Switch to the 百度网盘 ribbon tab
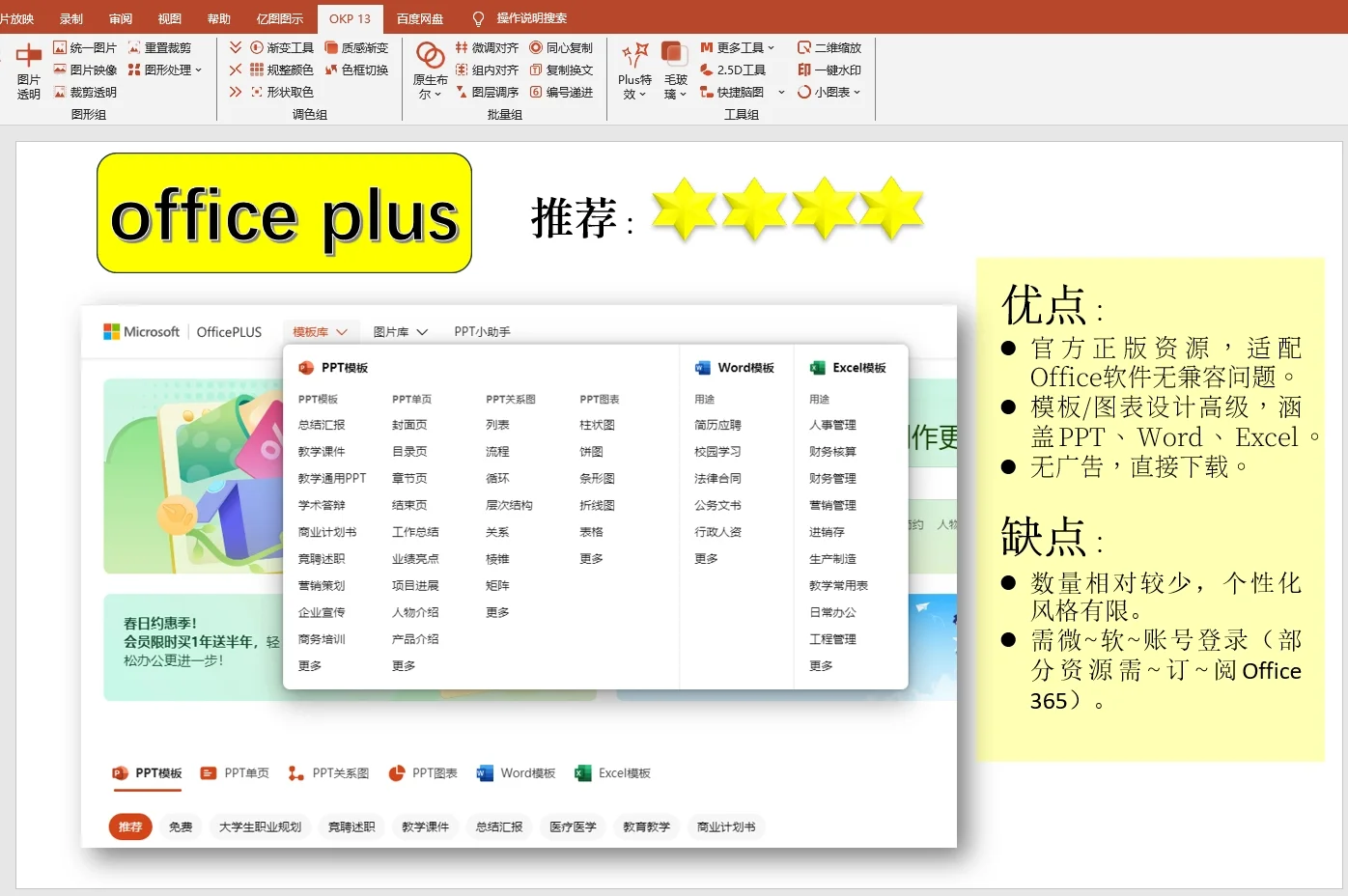The height and width of the screenshot is (896, 1348). [x=420, y=17]
